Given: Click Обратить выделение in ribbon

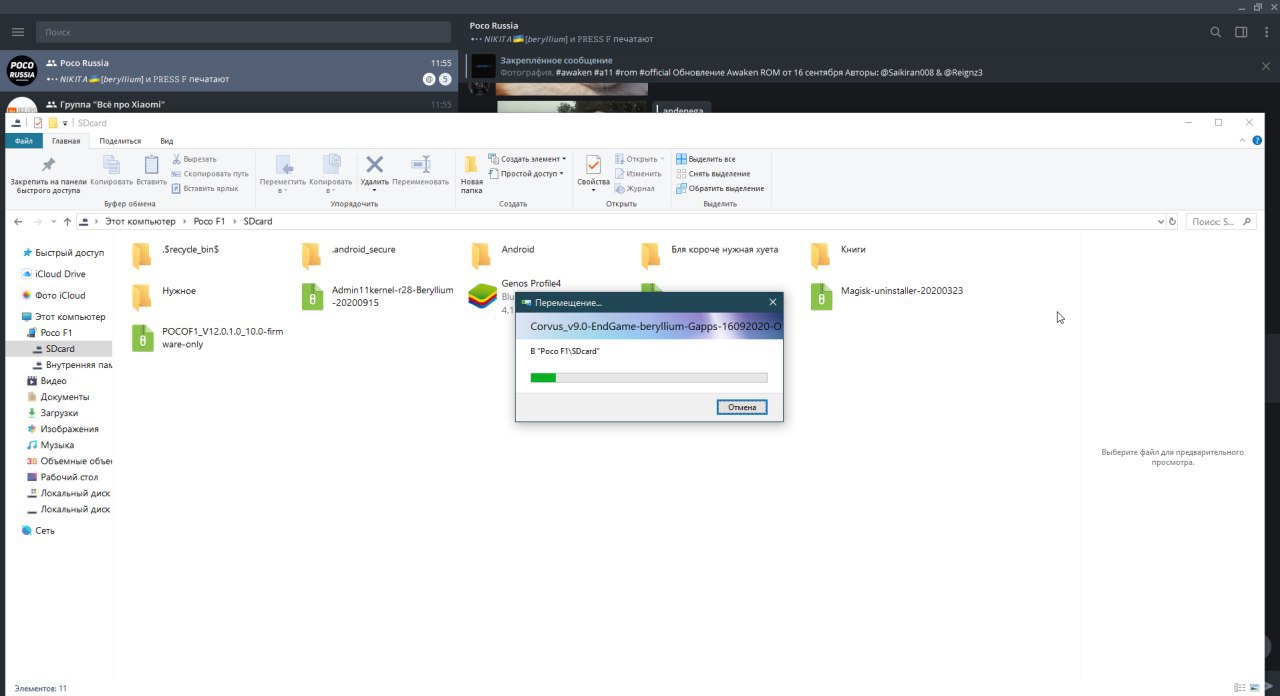Looking at the screenshot, I should coord(720,188).
